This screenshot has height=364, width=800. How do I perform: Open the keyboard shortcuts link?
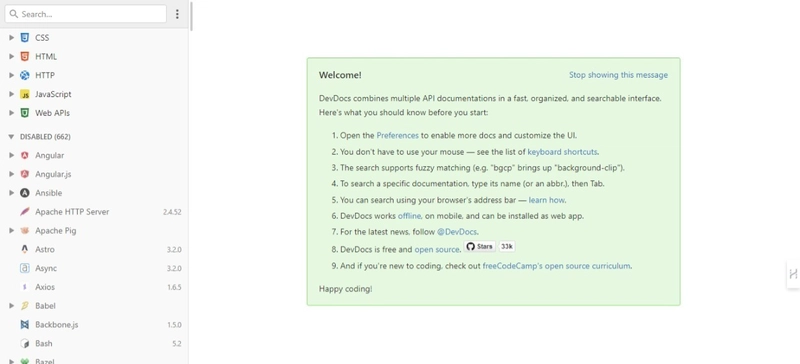[x=562, y=152]
